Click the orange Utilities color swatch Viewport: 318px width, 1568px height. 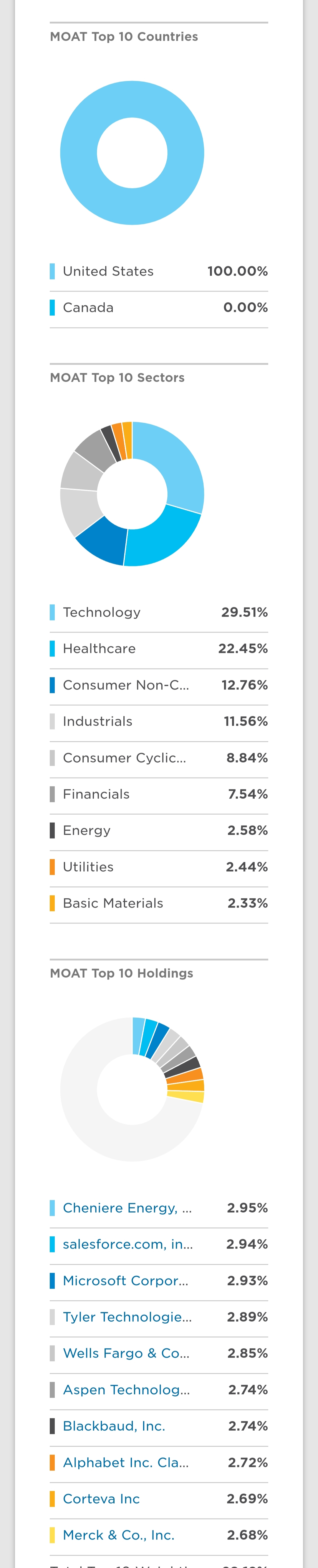[52, 867]
